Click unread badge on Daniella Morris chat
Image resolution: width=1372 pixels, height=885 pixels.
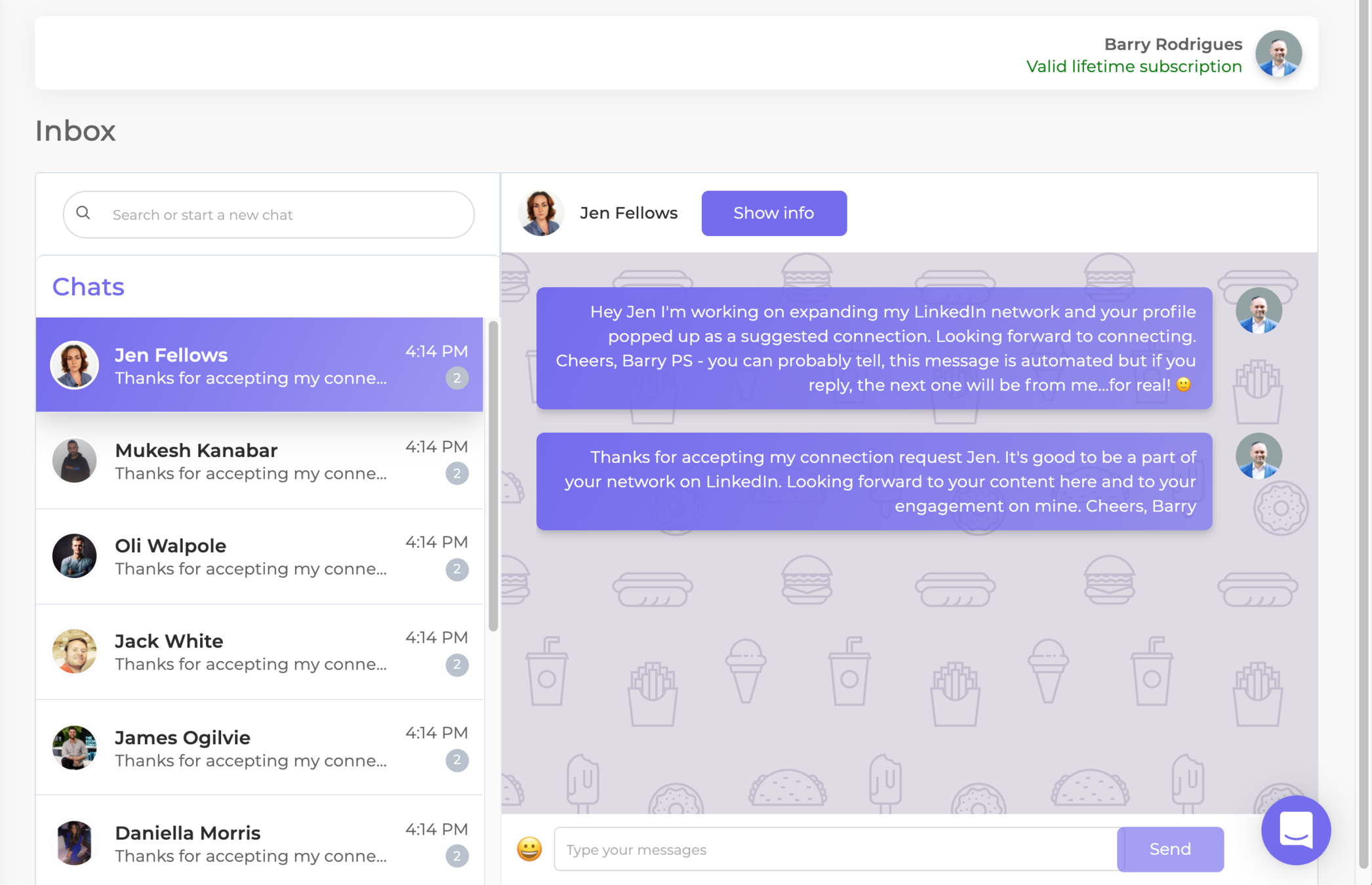456,855
